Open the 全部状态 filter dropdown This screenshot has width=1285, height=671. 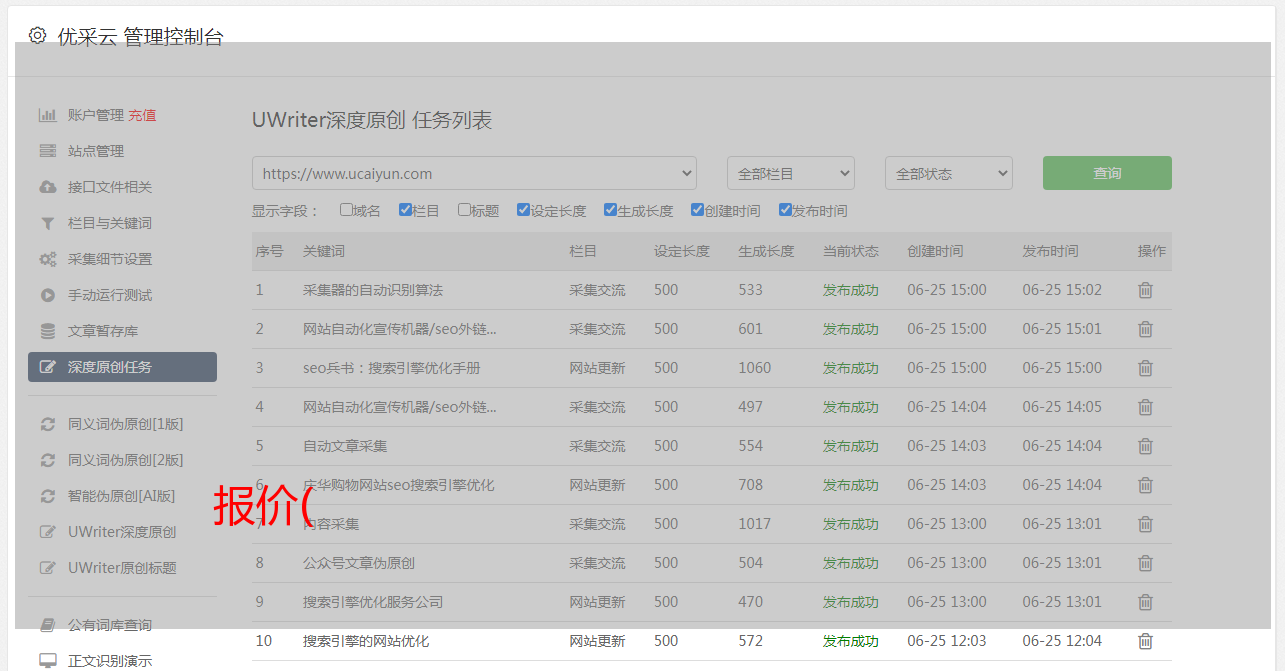tap(948, 173)
